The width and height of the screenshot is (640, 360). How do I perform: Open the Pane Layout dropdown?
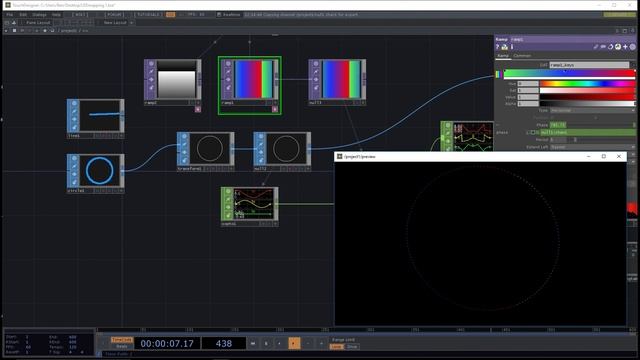pos(38,23)
